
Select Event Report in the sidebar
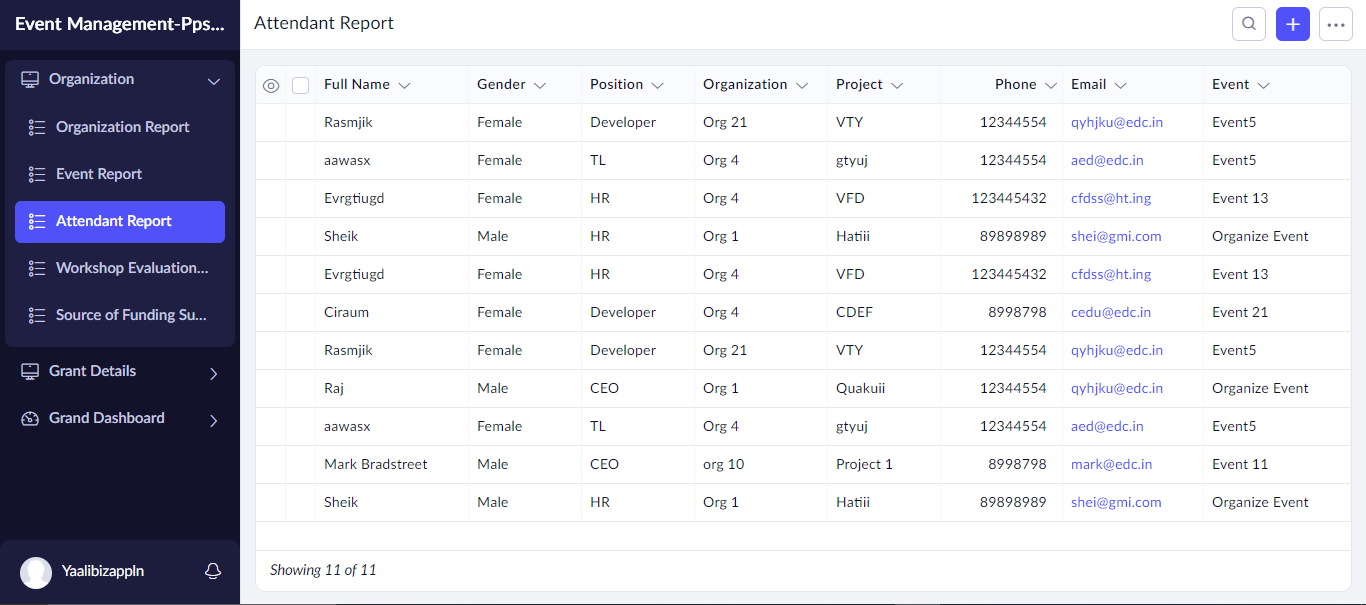click(99, 174)
